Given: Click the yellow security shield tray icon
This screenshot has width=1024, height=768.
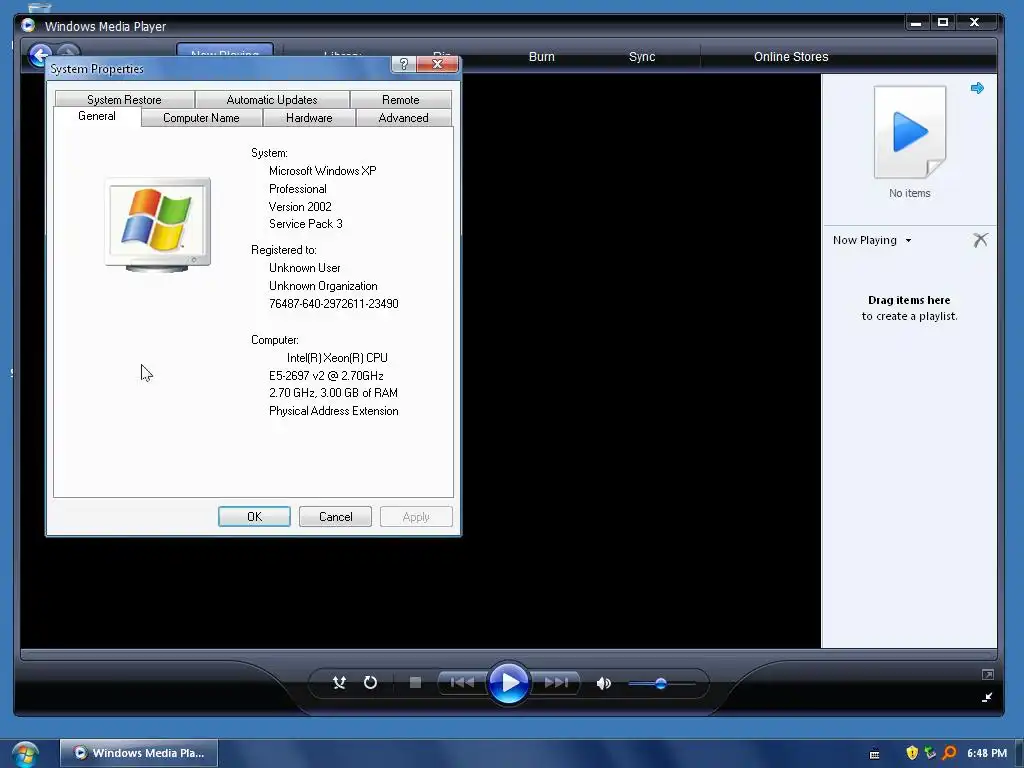Looking at the screenshot, I should (912, 753).
